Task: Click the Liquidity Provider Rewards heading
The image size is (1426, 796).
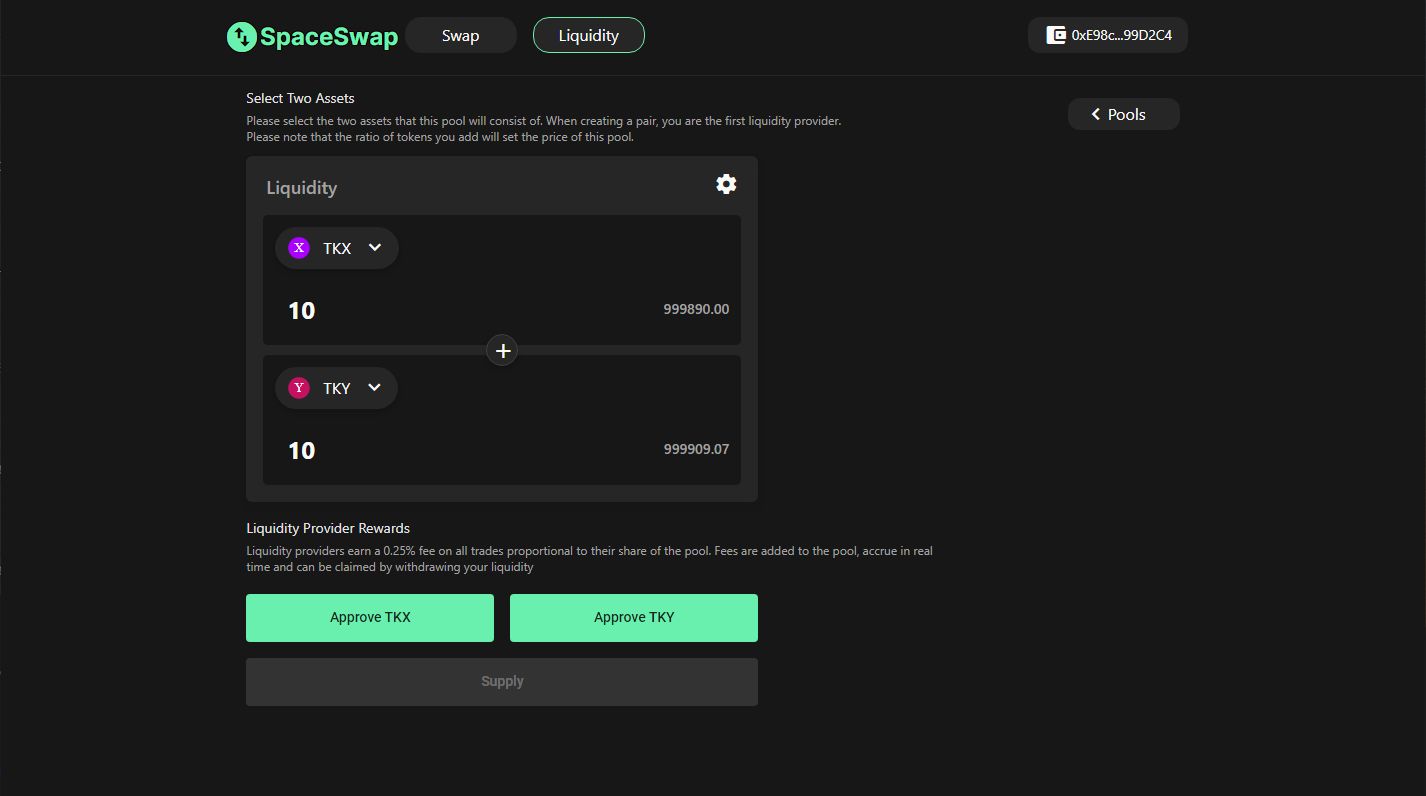Action: pos(328,528)
